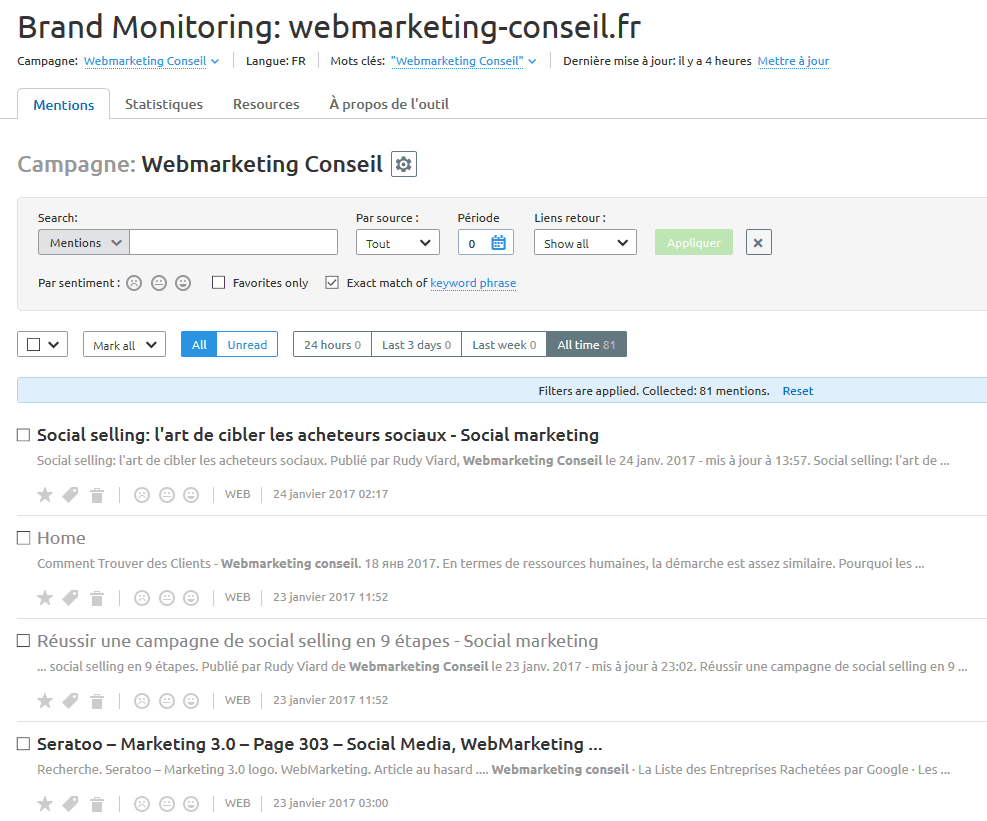The width and height of the screenshot is (987, 821).
Task: Open the Période calendar picker
Action: (x=498, y=243)
